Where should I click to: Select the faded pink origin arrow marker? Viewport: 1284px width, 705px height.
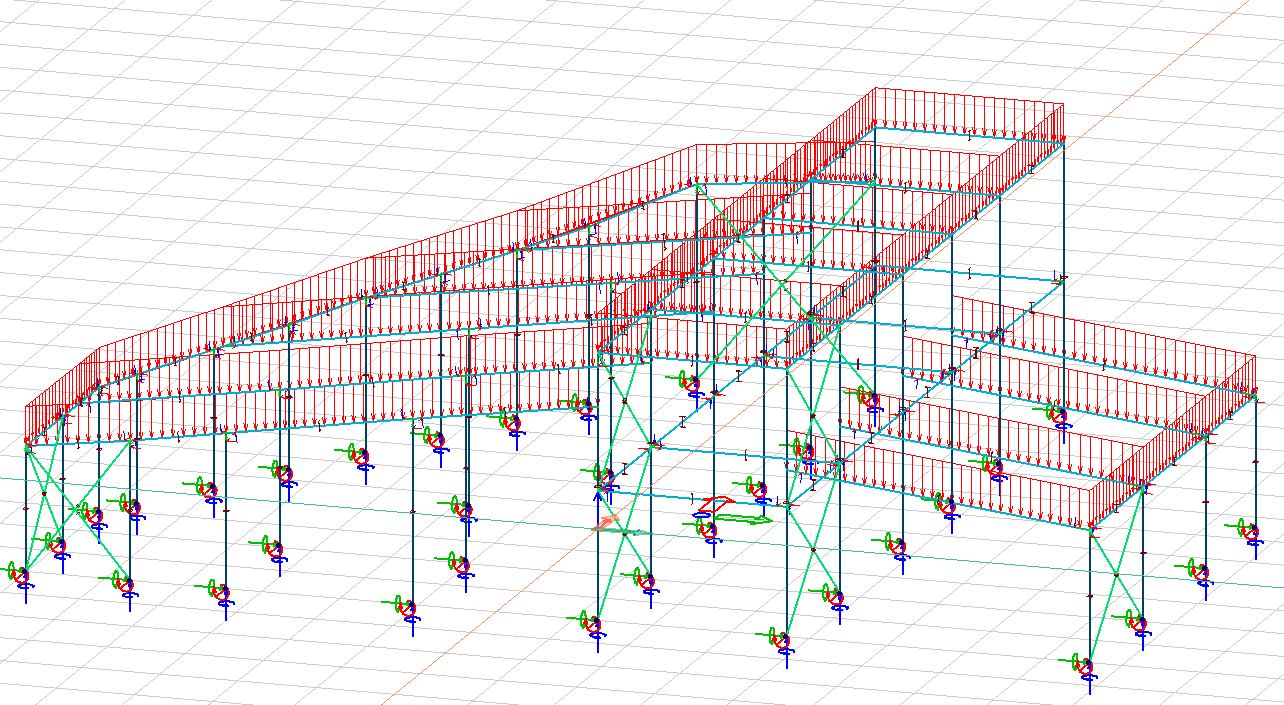(607, 523)
